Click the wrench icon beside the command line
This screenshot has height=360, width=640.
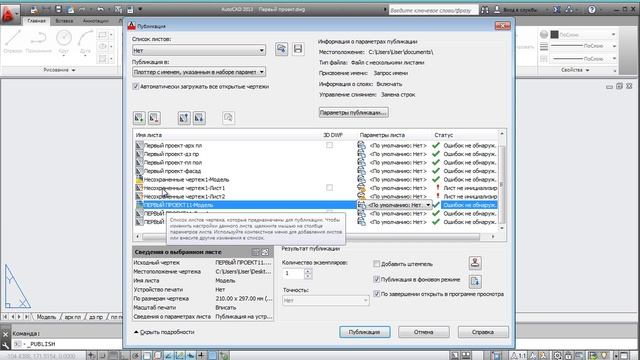pyautogui.click(x=5, y=345)
